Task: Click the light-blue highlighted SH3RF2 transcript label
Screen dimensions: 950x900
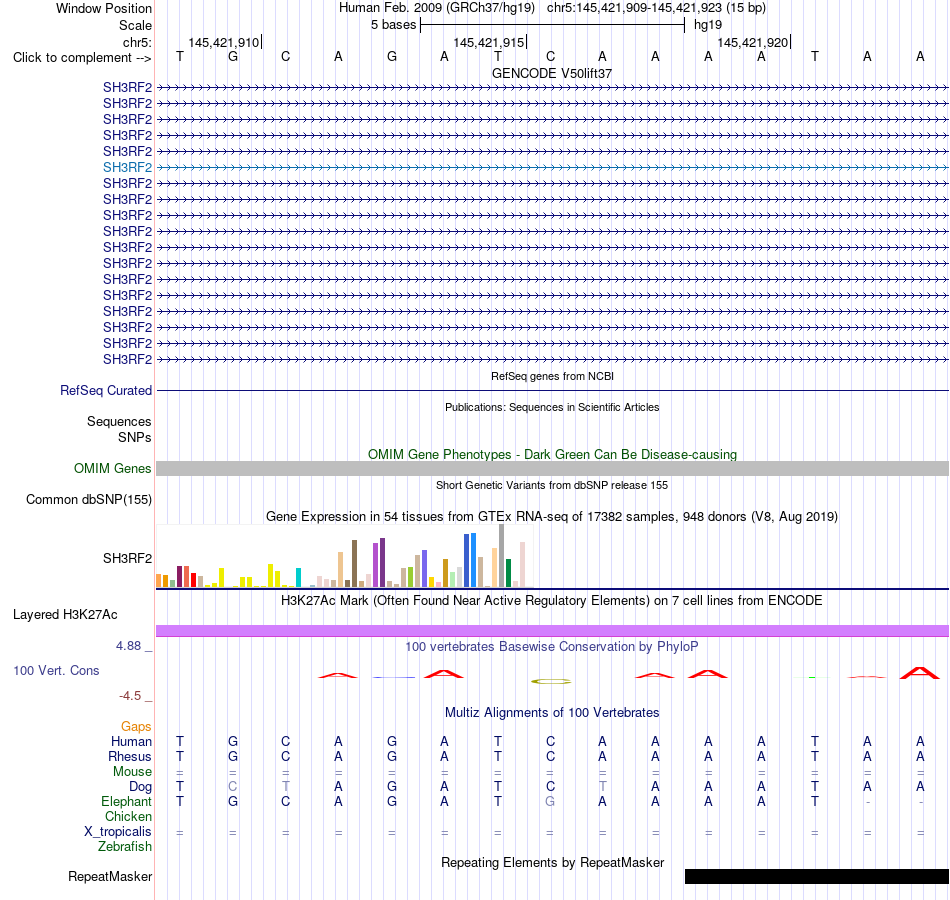Action: pyautogui.click(x=127, y=167)
